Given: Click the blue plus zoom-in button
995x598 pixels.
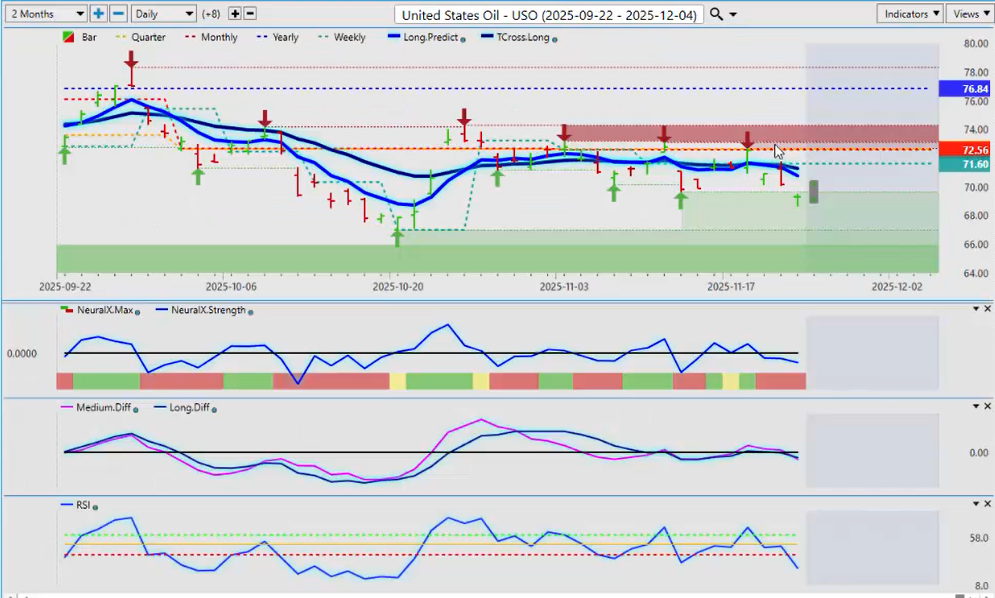Looking at the screenshot, I should click(98, 14).
